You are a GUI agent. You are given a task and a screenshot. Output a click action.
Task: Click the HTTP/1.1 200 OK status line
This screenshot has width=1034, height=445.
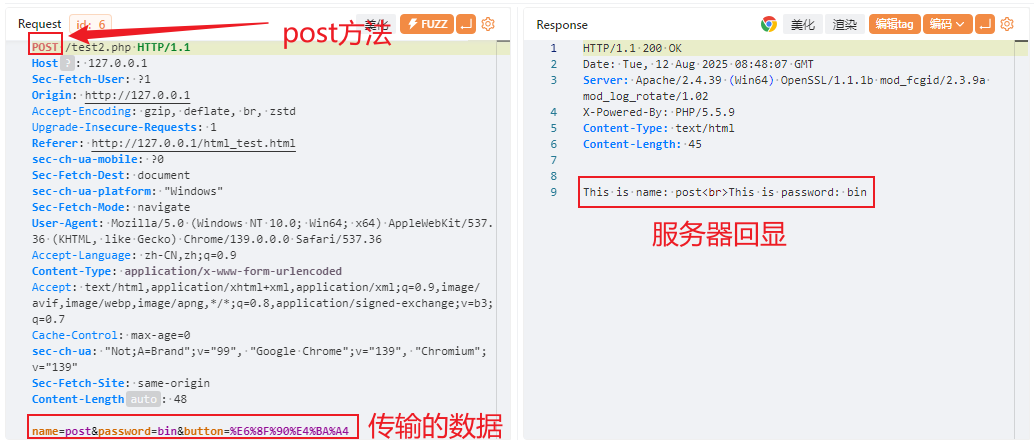[632, 47]
